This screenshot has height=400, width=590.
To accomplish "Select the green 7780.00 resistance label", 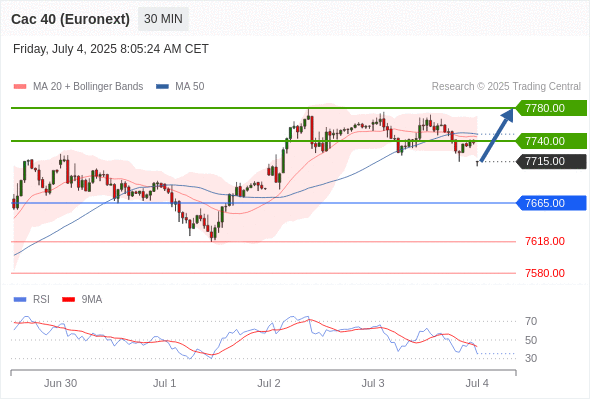I will pyautogui.click(x=551, y=108).
